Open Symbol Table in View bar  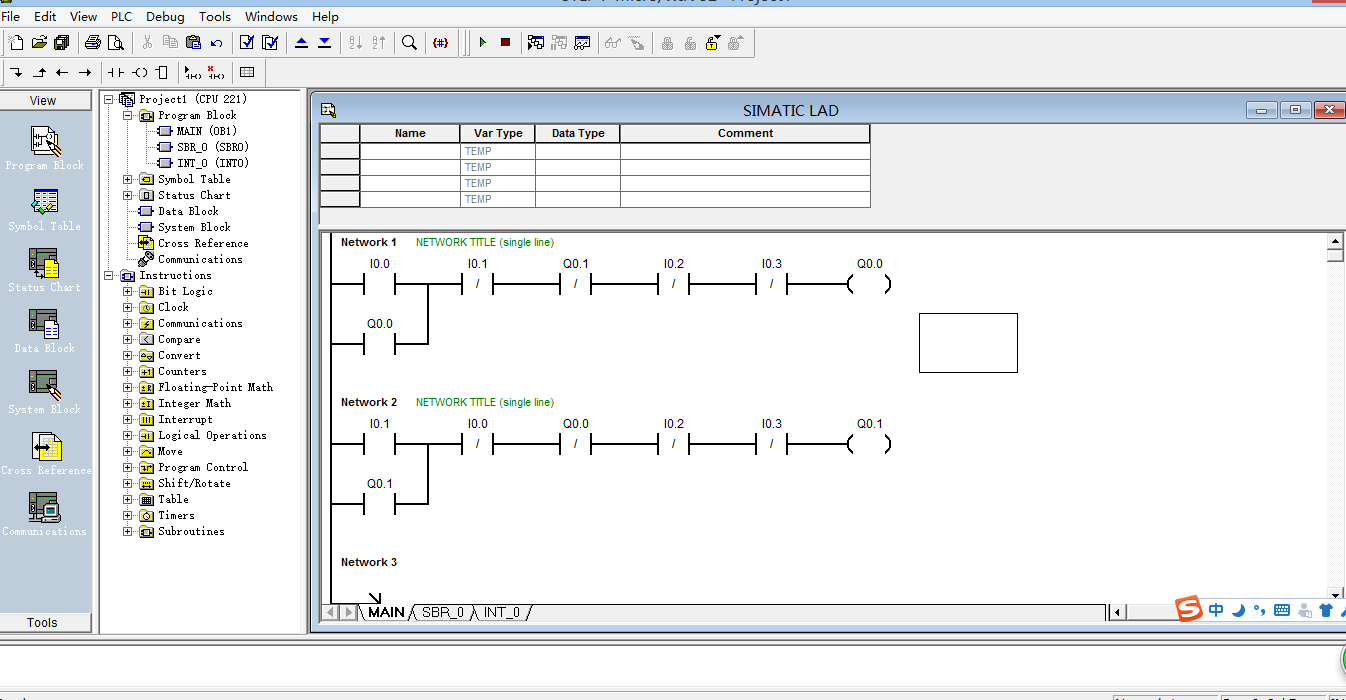tap(45, 209)
